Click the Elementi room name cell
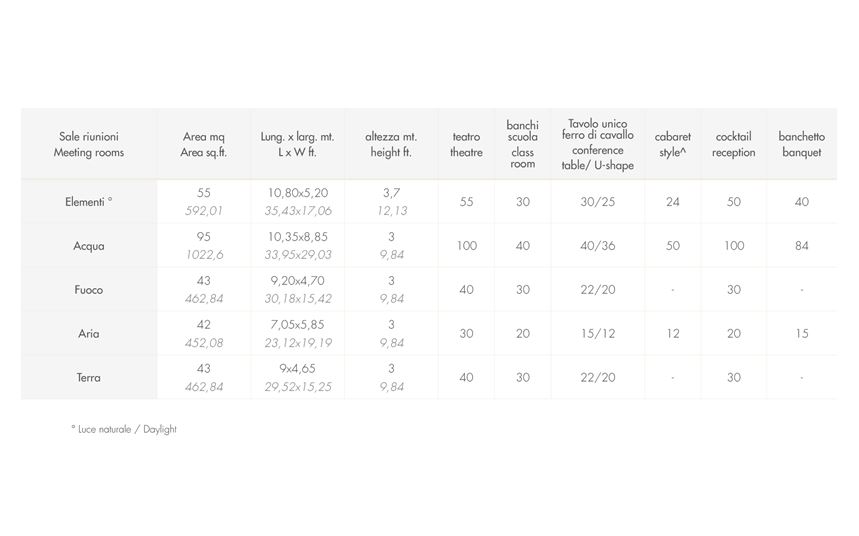The height and width of the screenshot is (536, 859). pyautogui.click(x=89, y=202)
